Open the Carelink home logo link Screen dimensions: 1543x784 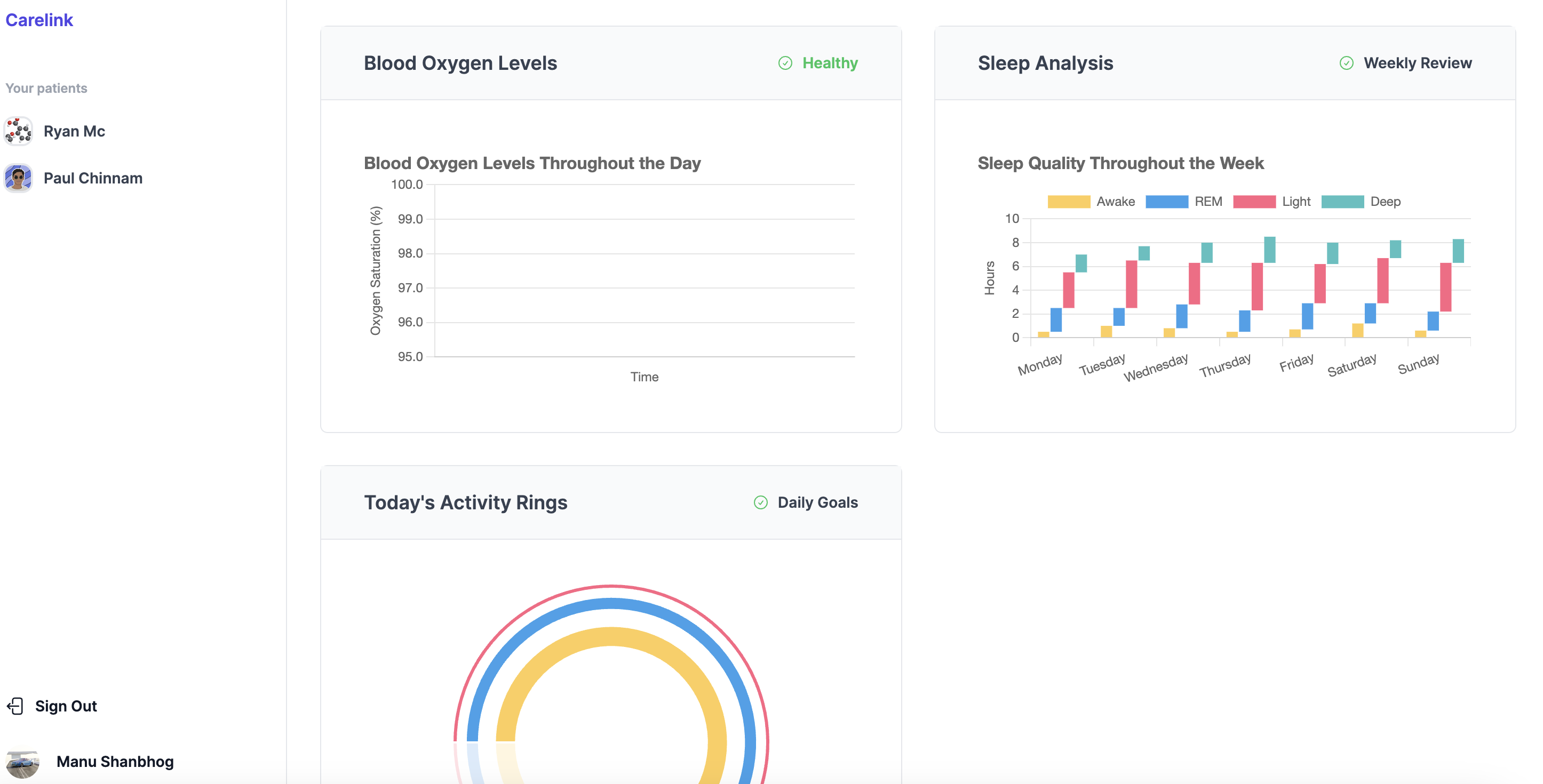39,20
